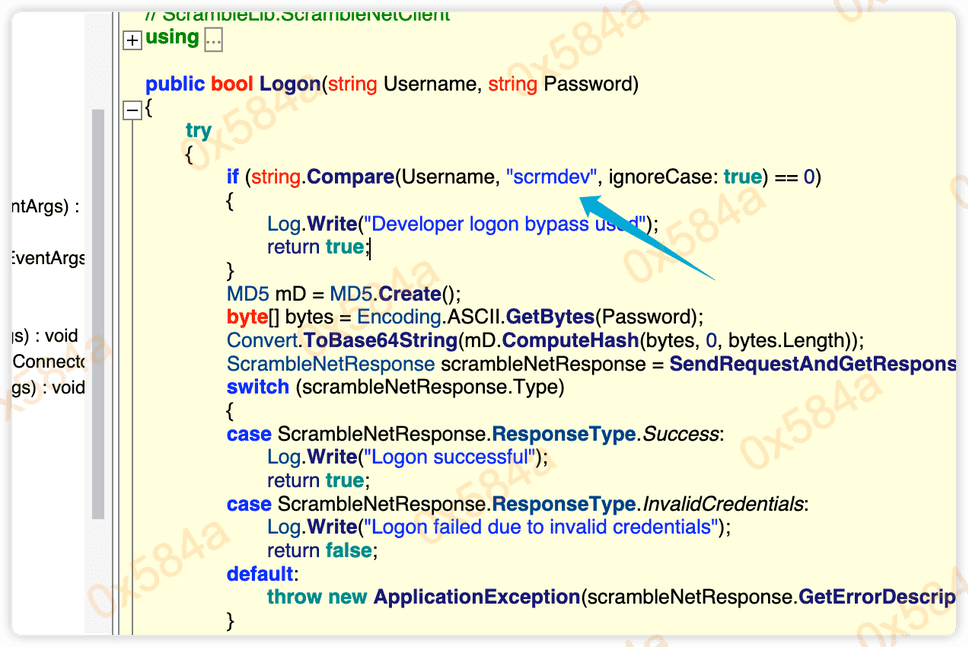968x647 pixels.
Task: Expand the collapsed using directives plus box
Action: 131,40
